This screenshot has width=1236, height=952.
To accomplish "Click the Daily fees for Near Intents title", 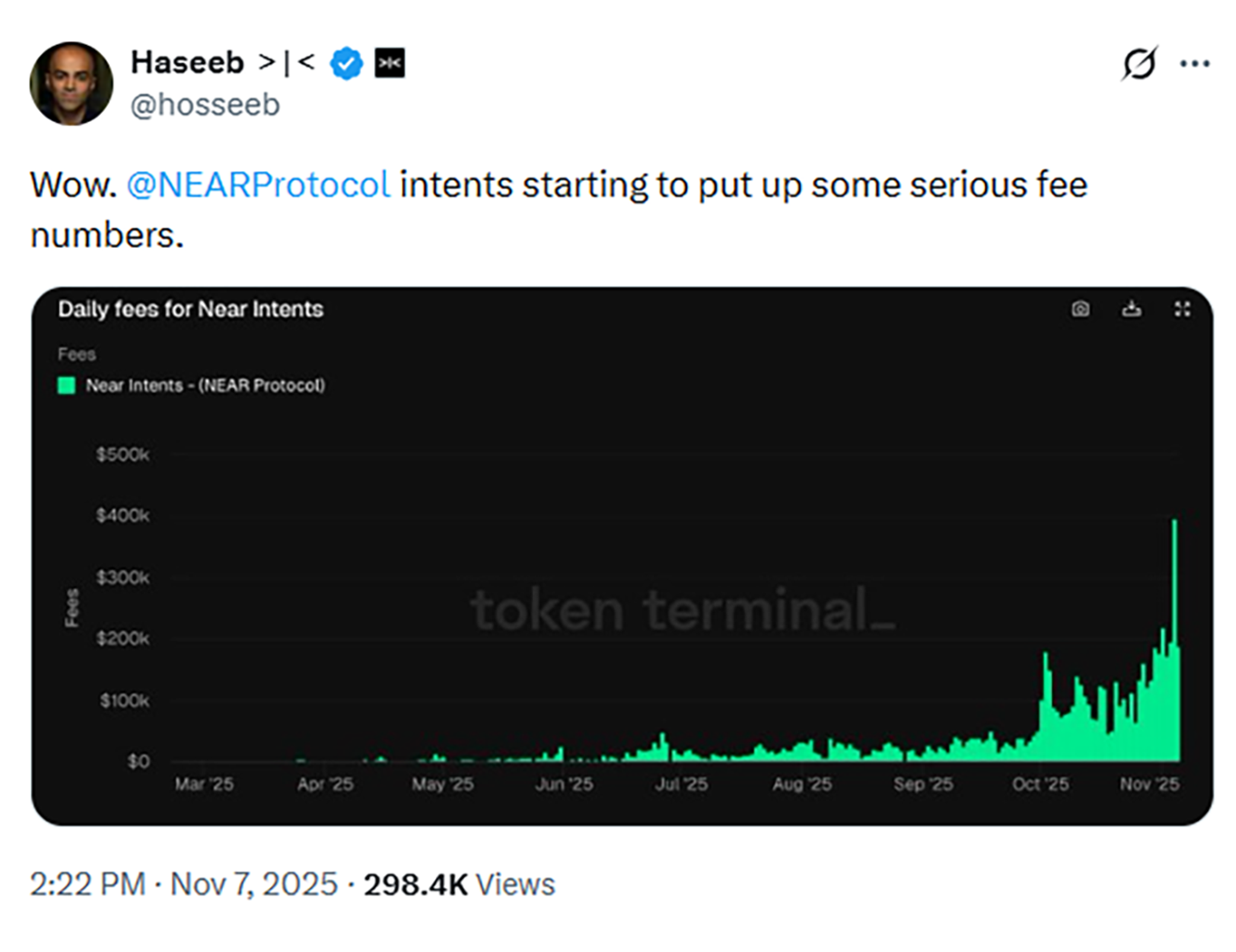I will (x=191, y=309).
